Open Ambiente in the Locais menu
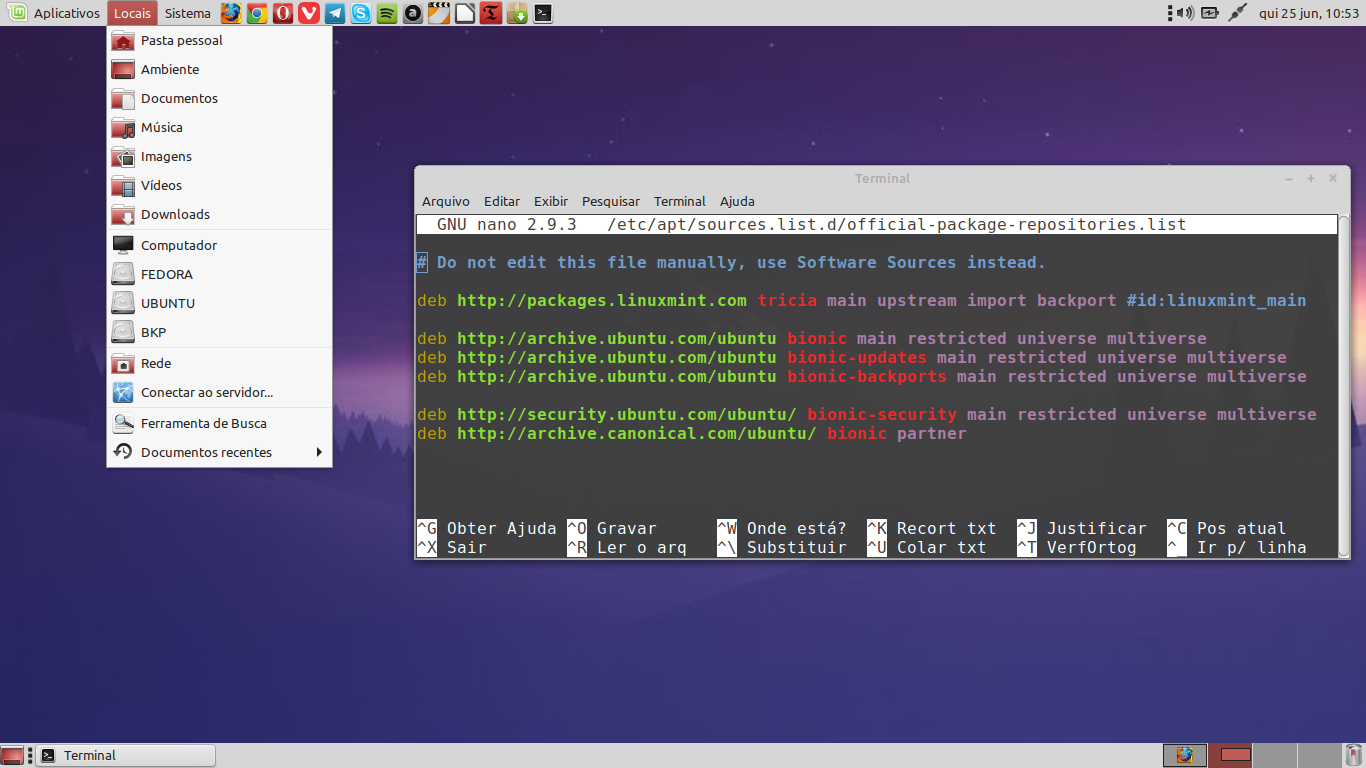The image size is (1366, 768). [220, 70]
